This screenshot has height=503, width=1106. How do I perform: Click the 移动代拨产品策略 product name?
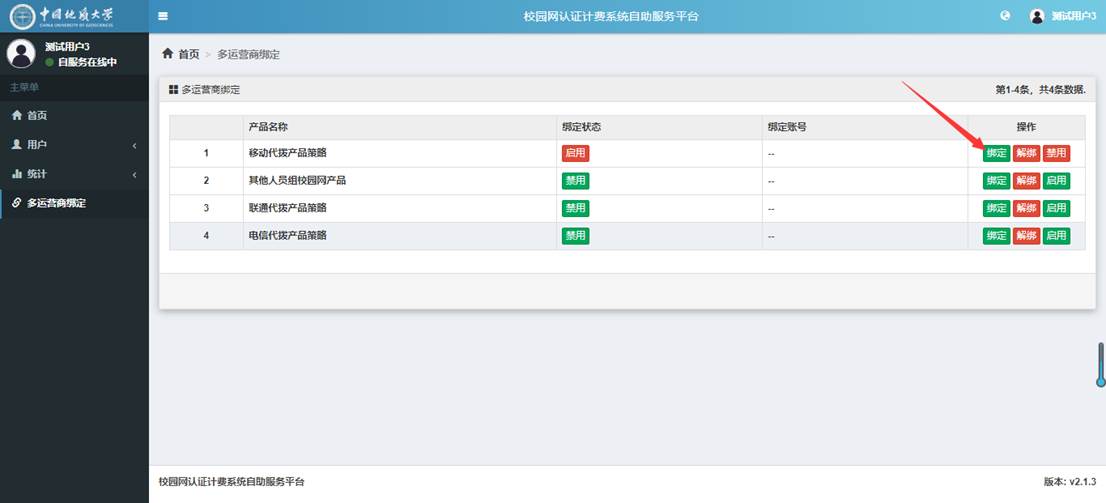[288, 152]
